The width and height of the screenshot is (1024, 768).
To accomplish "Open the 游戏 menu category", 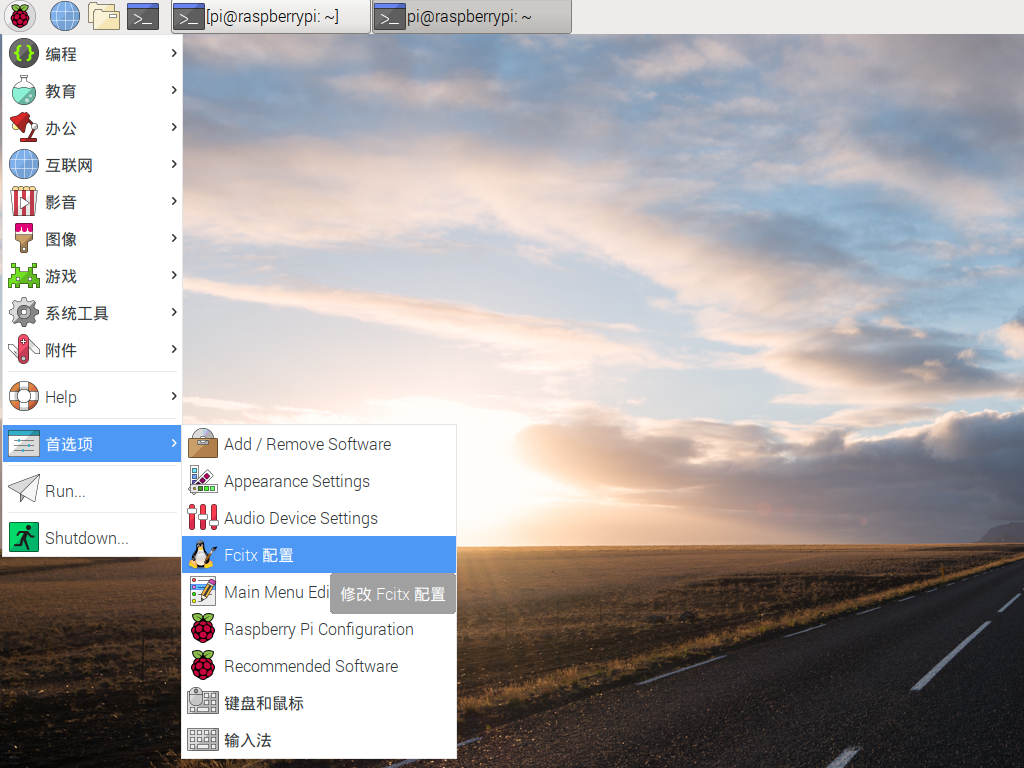I will 92,276.
